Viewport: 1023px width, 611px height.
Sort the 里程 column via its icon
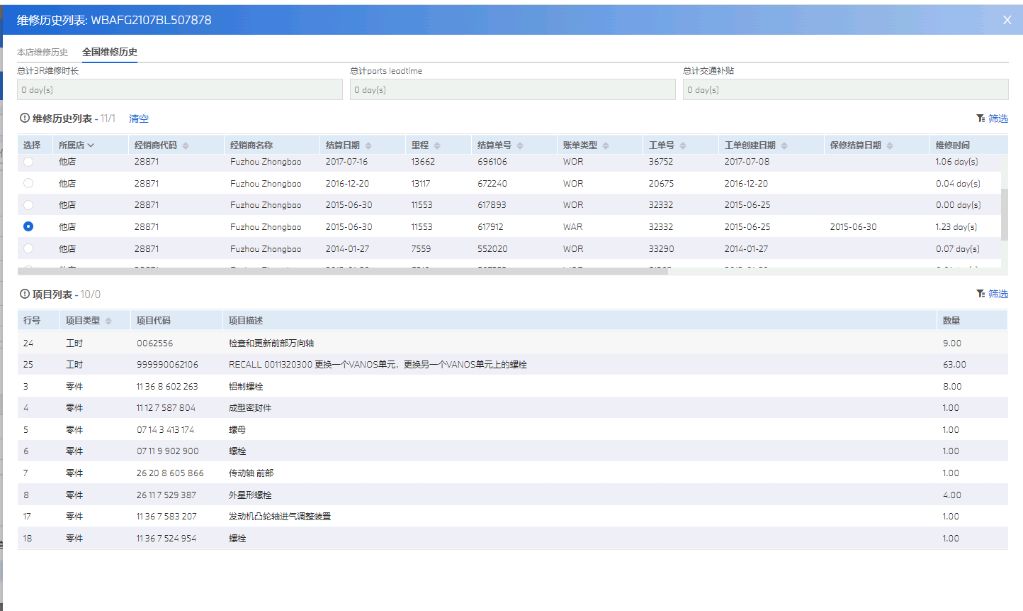point(437,145)
